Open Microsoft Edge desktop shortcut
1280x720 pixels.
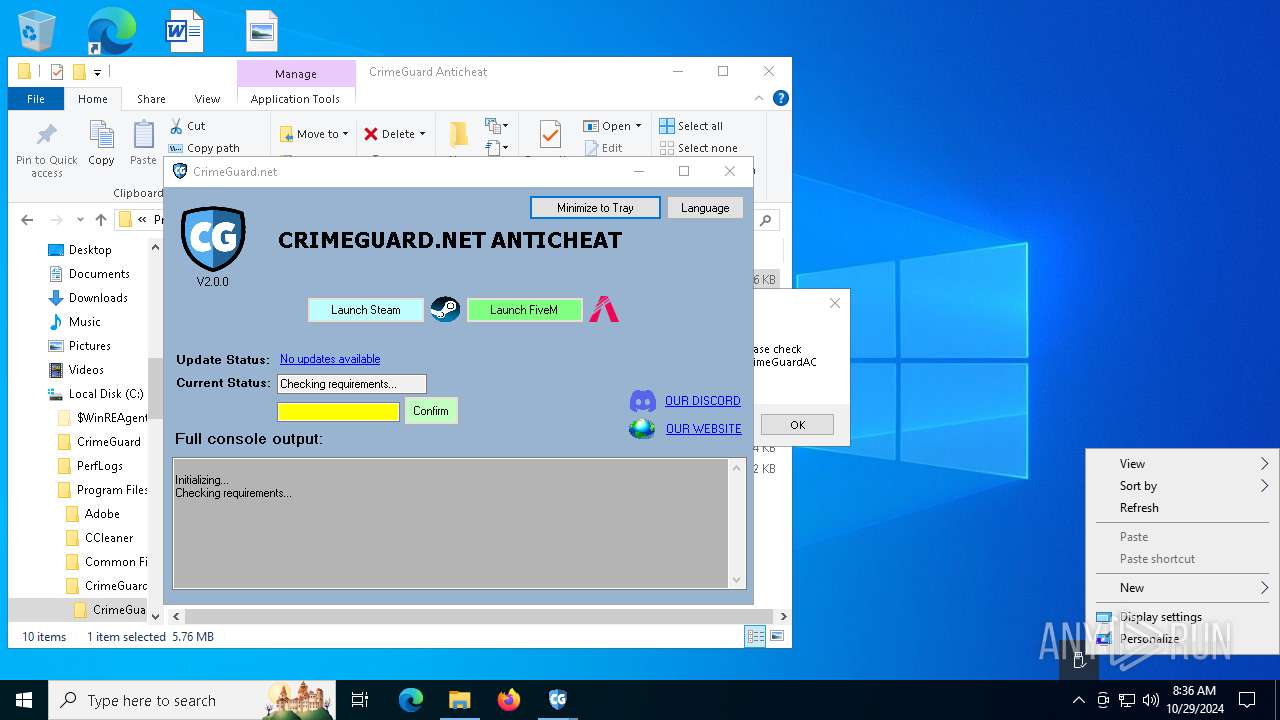click(111, 30)
